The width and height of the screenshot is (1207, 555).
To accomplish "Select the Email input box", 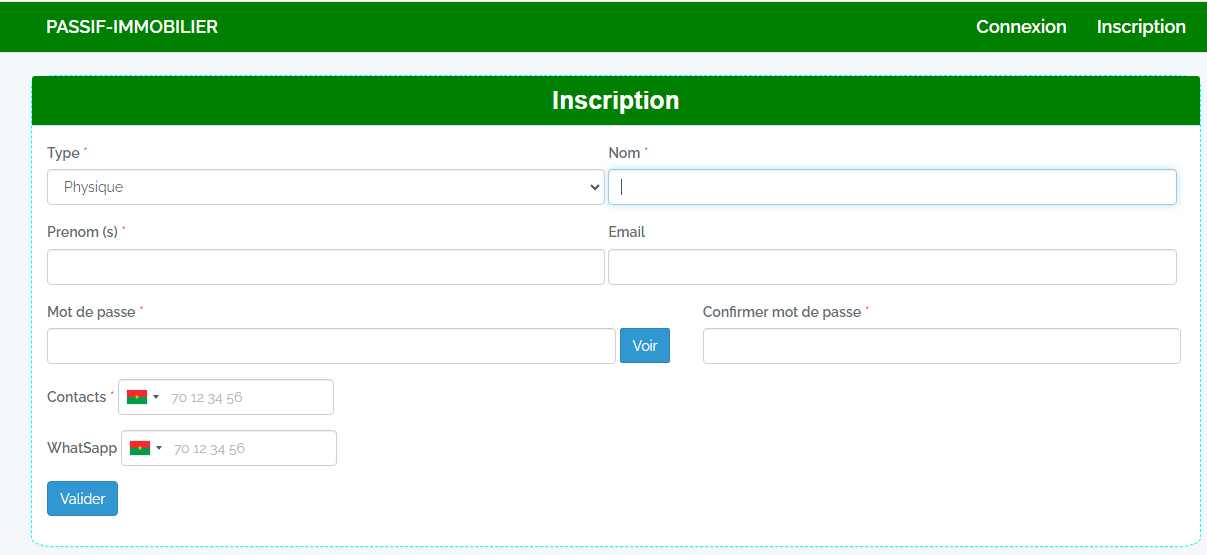I will tap(892, 267).
